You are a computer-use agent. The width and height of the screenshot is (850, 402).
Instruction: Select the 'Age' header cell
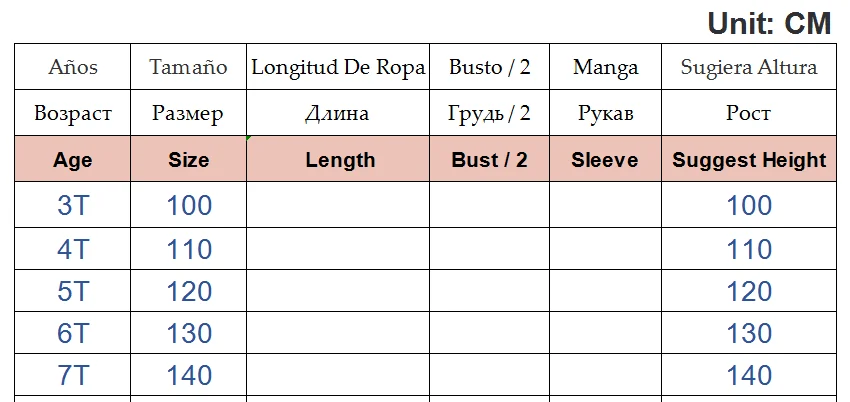(73, 160)
